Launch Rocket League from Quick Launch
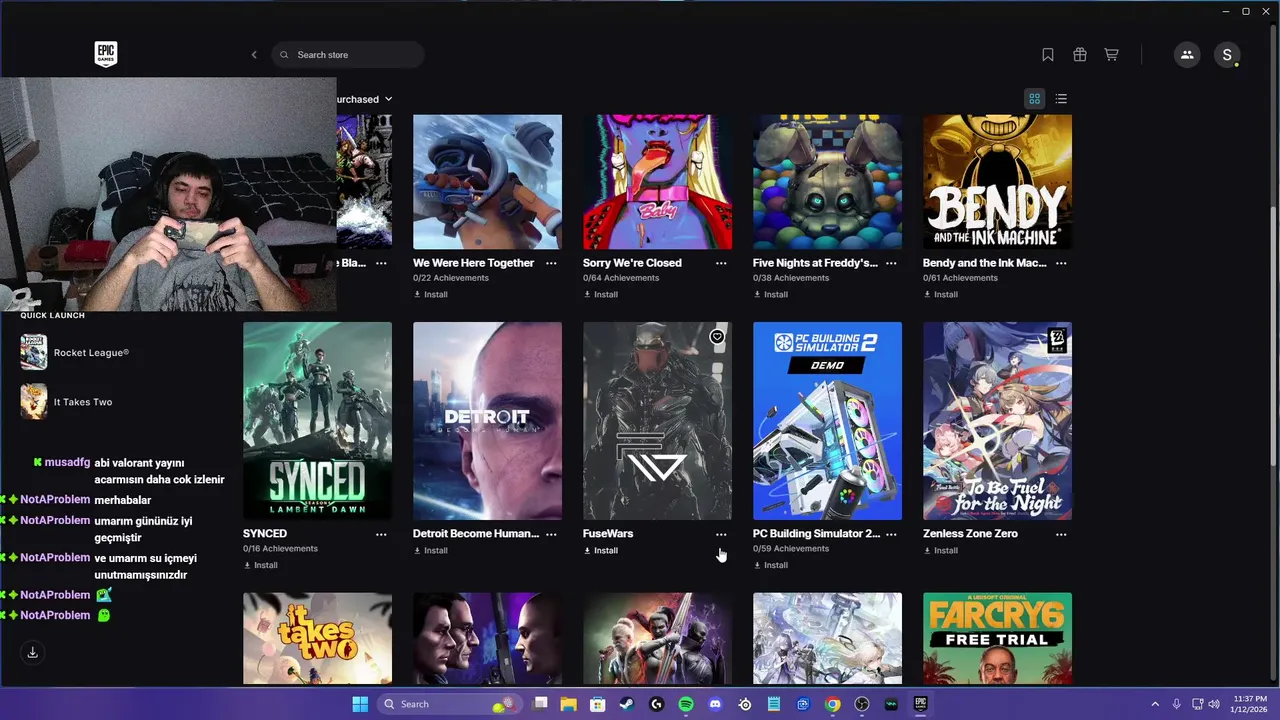 tap(75, 352)
